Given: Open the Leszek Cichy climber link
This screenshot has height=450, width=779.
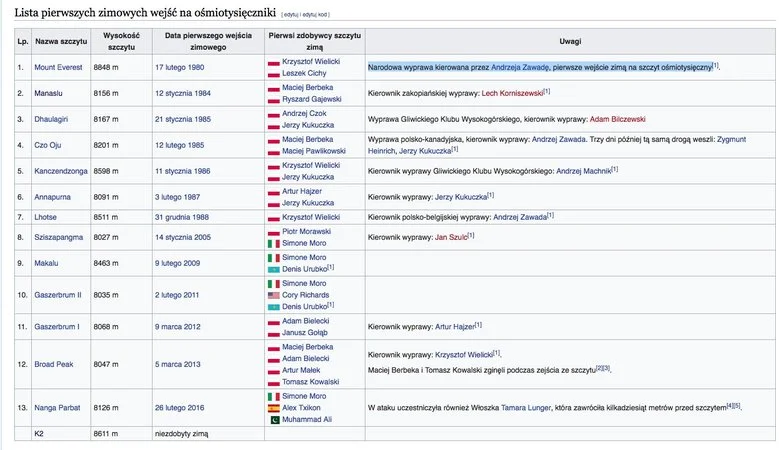Looking at the screenshot, I should pos(304,73).
